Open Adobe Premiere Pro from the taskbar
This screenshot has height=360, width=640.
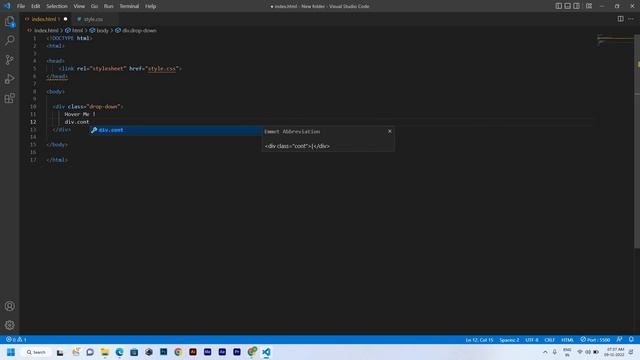[237, 352]
